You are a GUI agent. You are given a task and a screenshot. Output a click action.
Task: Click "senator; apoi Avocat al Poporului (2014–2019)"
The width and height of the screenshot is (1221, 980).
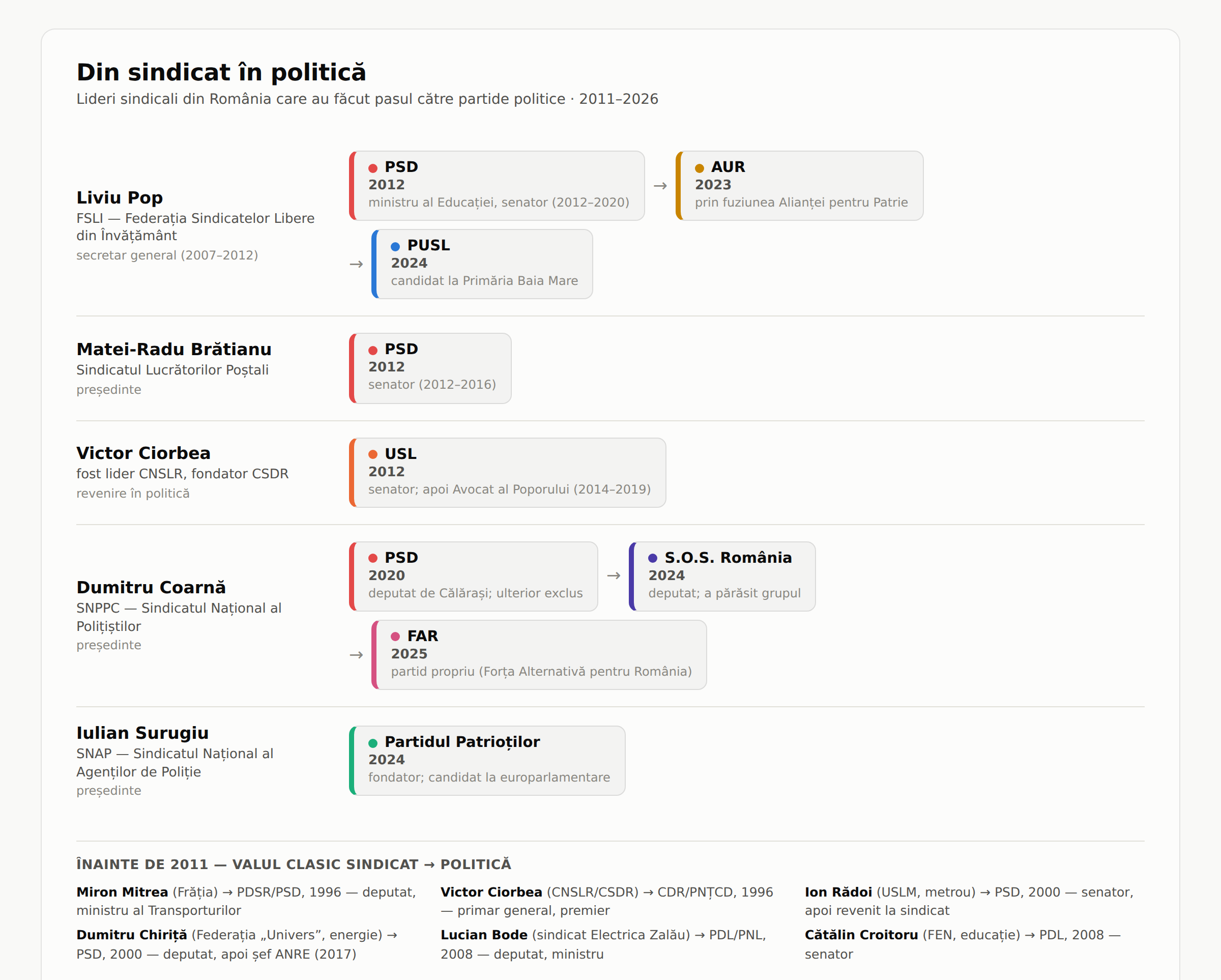[510, 489]
